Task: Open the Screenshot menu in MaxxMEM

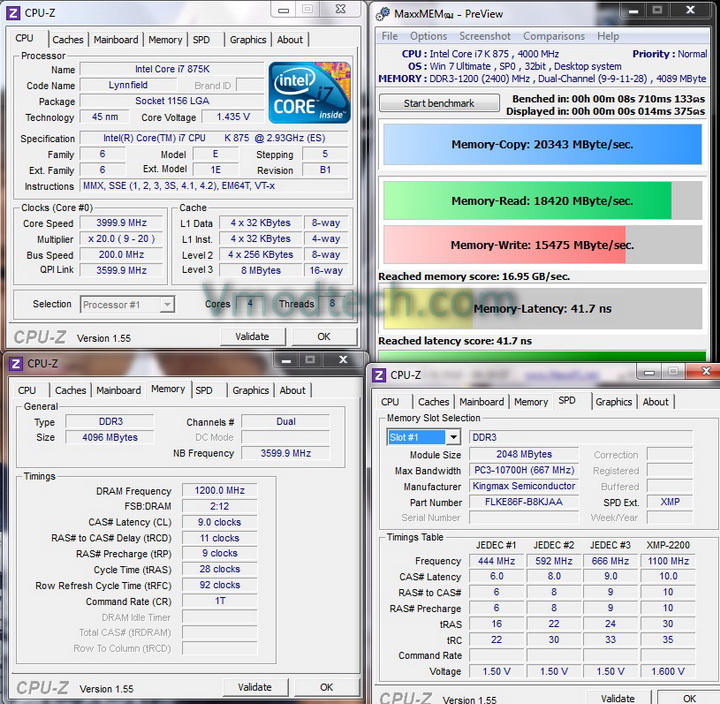Action: (485, 36)
